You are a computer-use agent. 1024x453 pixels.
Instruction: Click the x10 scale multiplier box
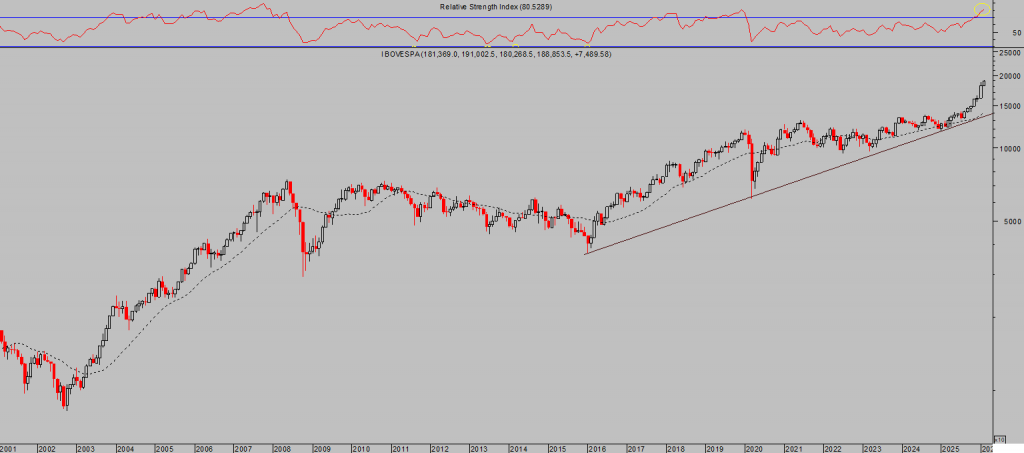(x=999, y=438)
